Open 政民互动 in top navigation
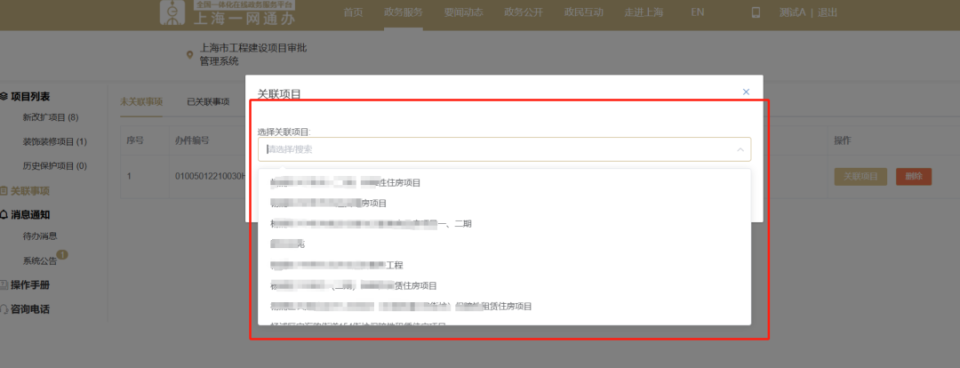Screen dimensions: 960x368 point(583,12)
